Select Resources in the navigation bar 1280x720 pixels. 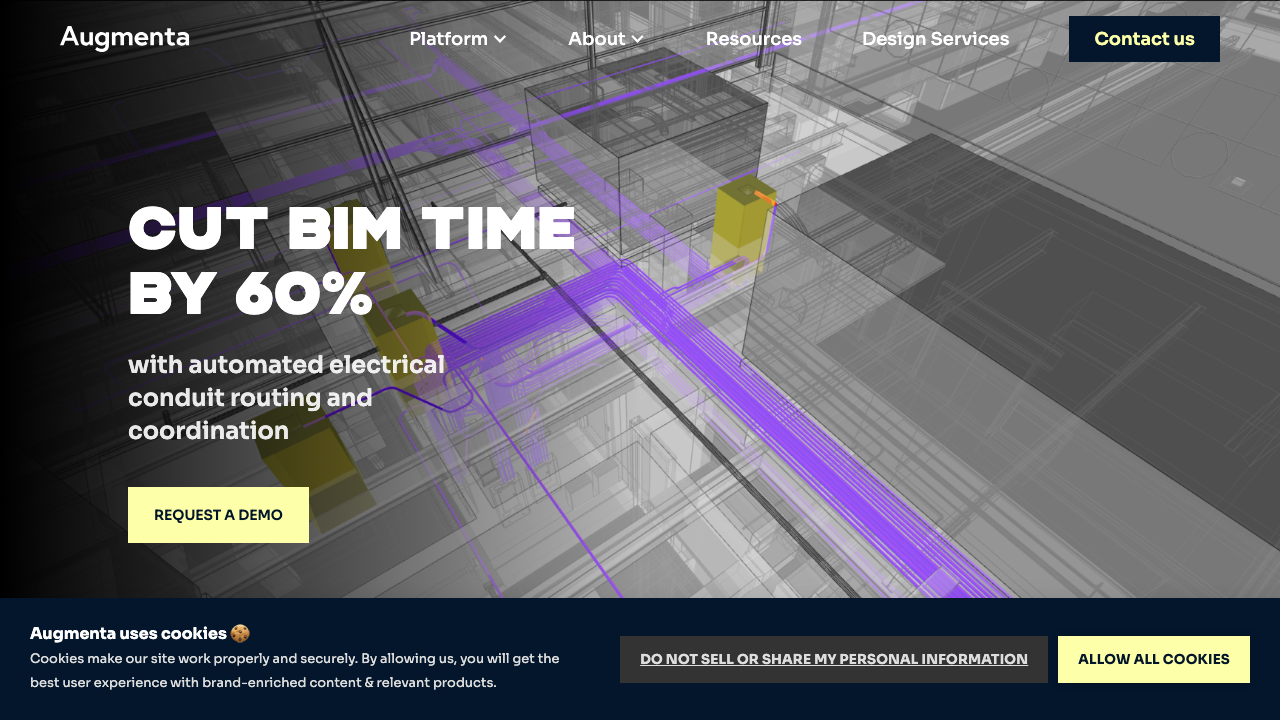(x=753, y=39)
